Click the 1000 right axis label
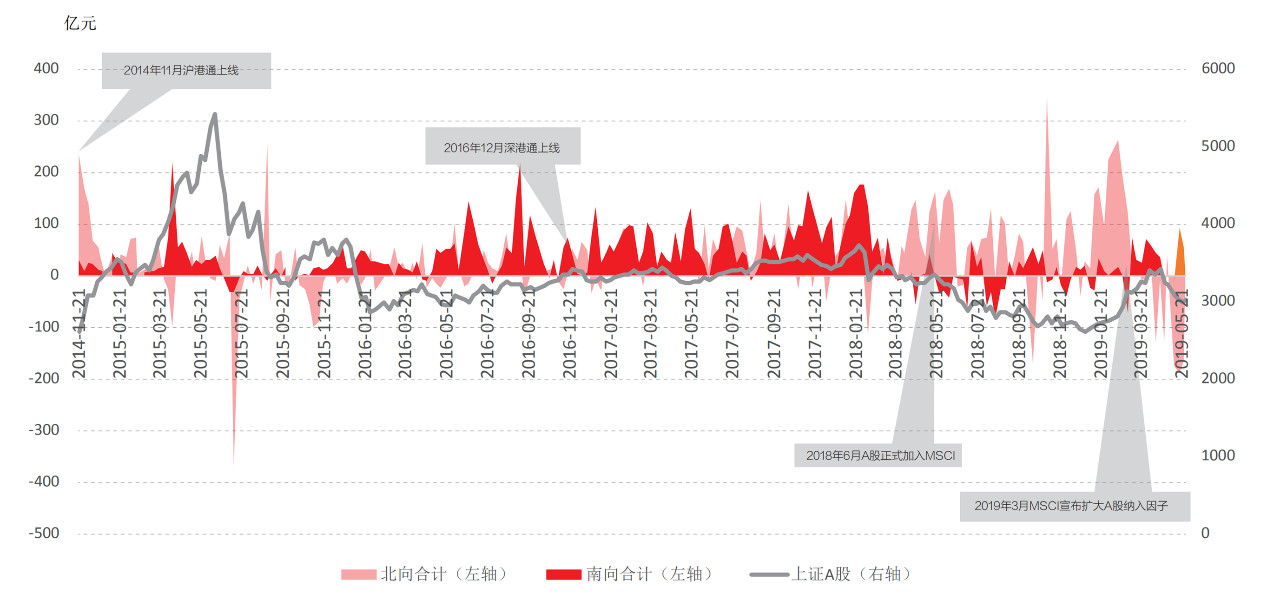Image resolution: width=1280 pixels, height=600 pixels. (1218, 456)
